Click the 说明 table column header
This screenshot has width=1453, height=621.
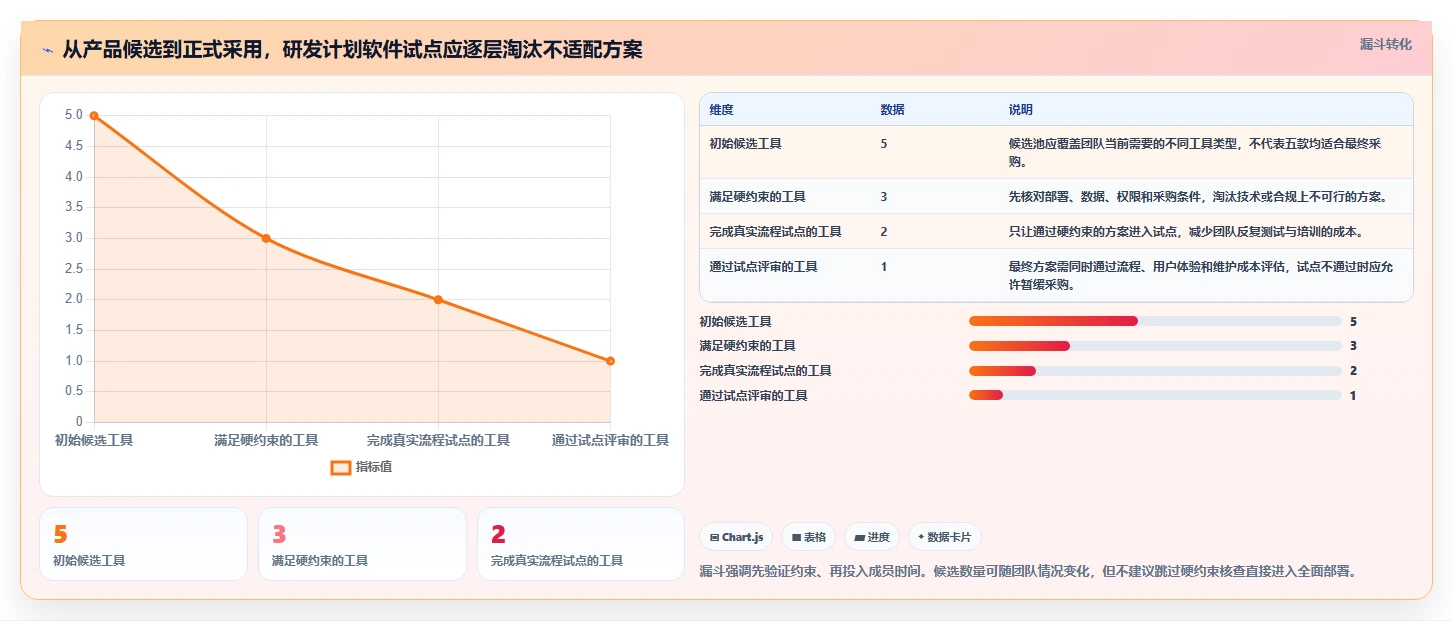(1021, 110)
